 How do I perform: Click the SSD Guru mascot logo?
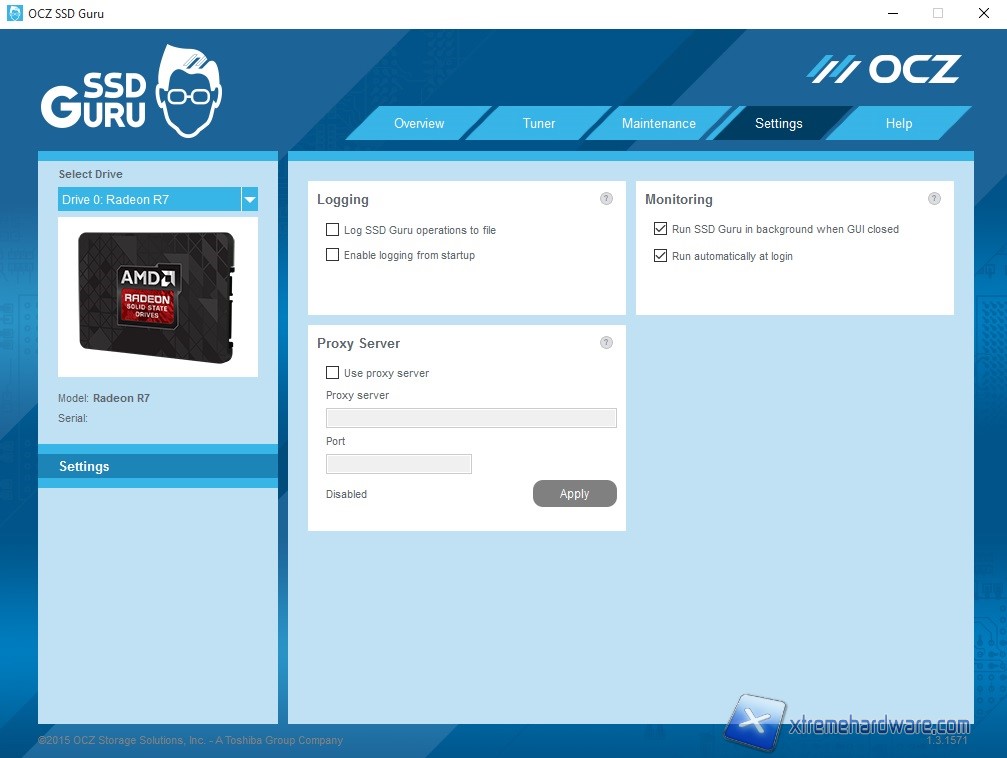[x=132, y=92]
